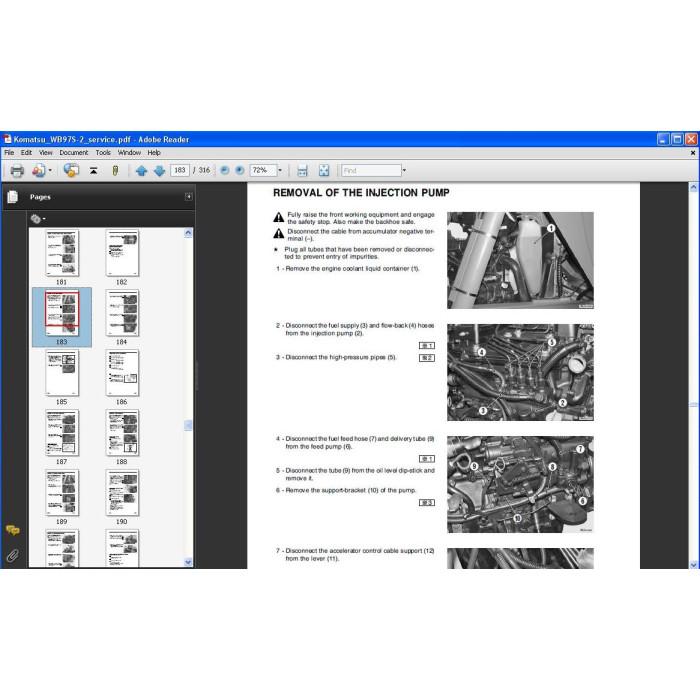Open the Find options dropdown arrow
The image size is (700, 700).
404,171
